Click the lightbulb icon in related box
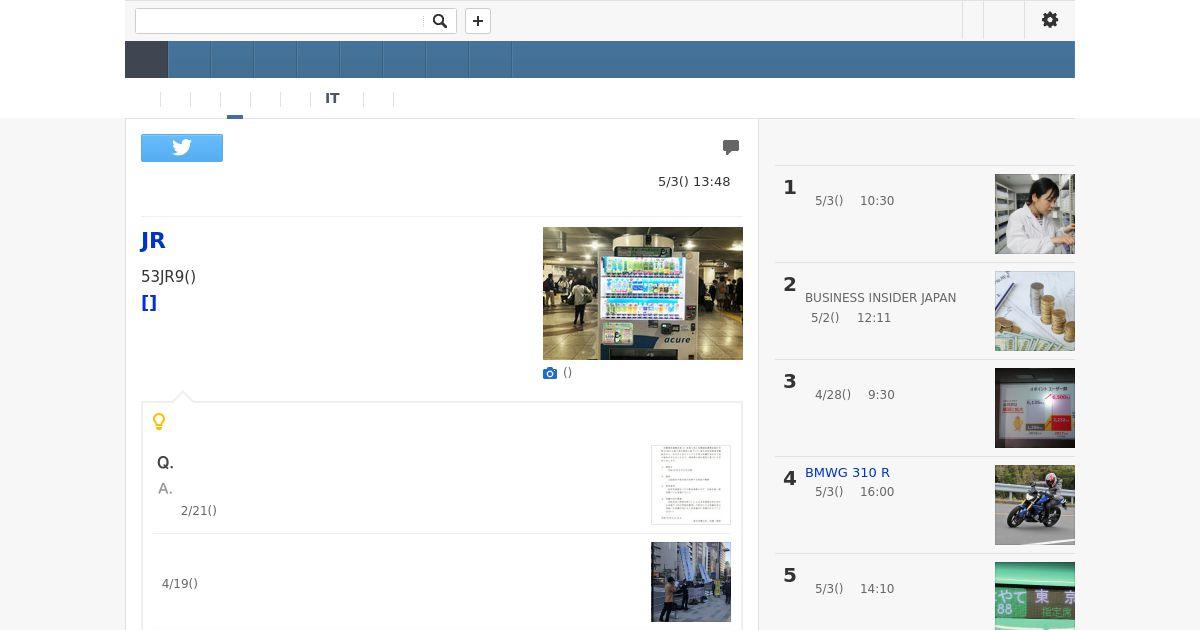1200x630 pixels. 159,422
